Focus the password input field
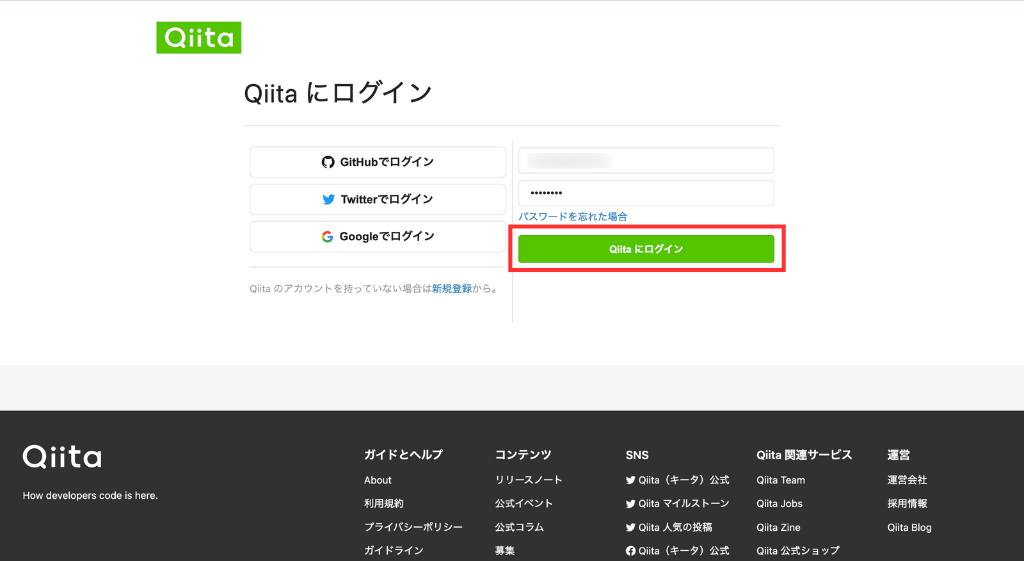 click(x=646, y=193)
